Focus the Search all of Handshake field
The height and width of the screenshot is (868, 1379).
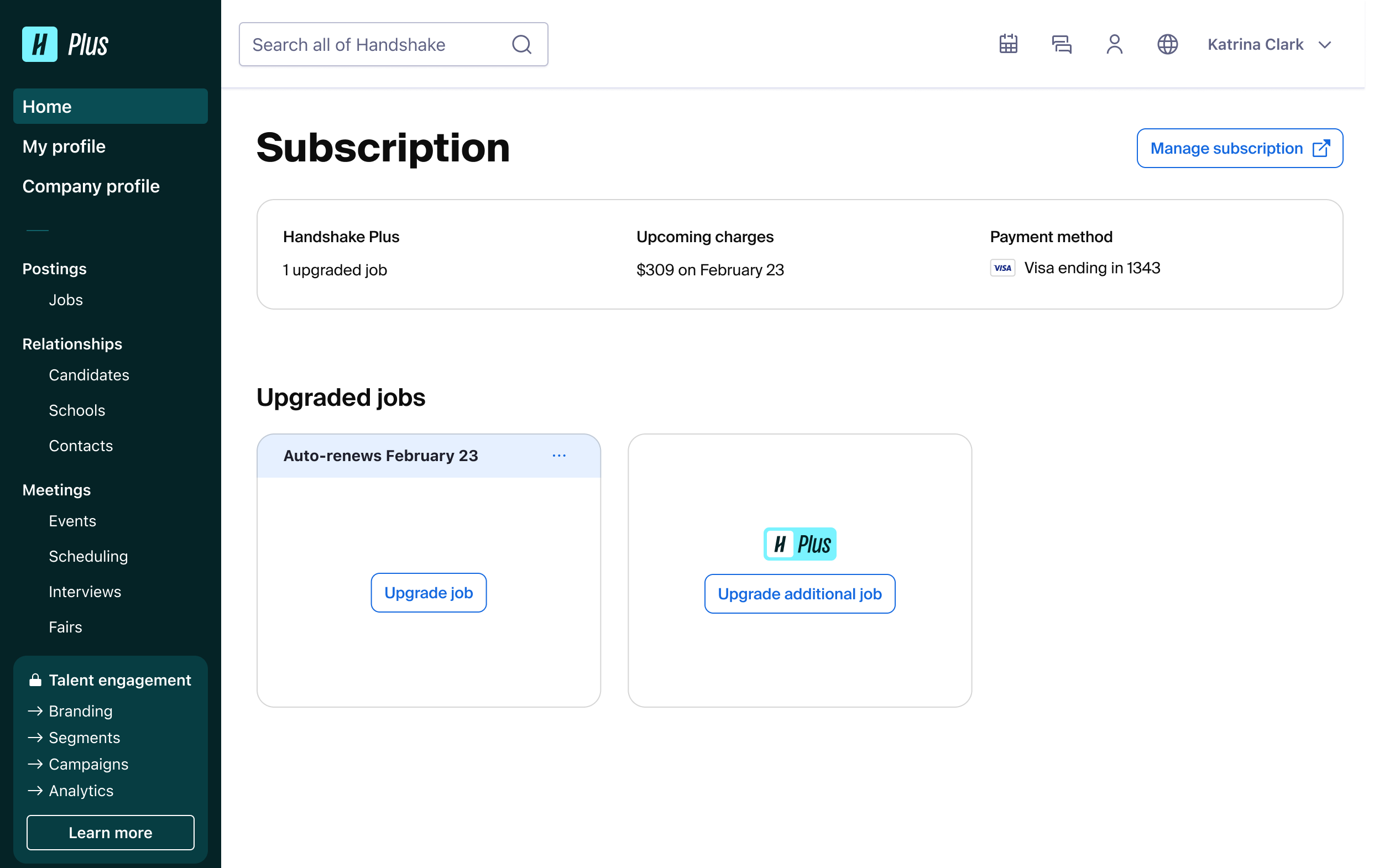click(394, 44)
